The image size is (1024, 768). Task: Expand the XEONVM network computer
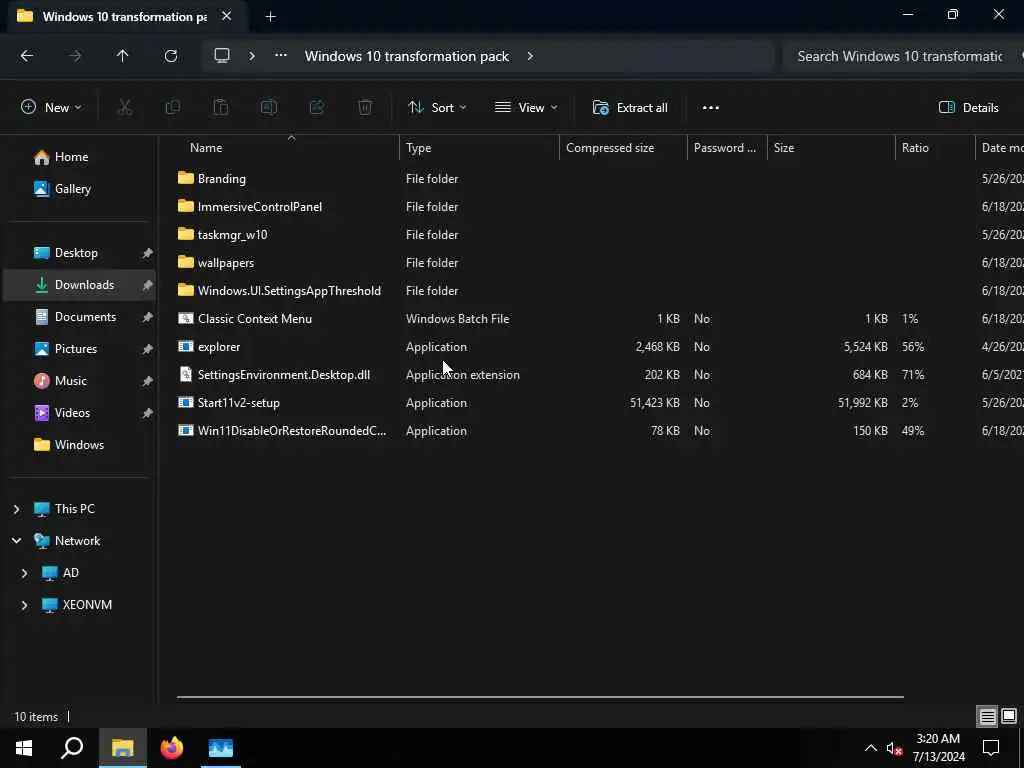24,605
